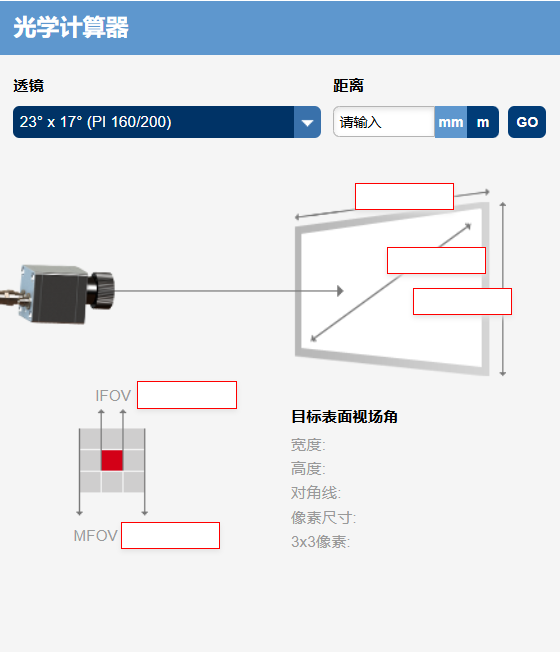Click the MFOV value box

coord(170,536)
